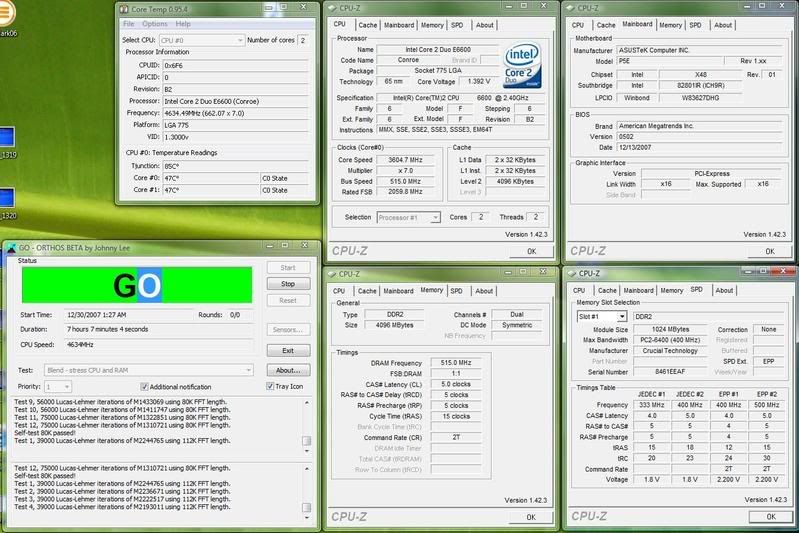The height and width of the screenshot is (533, 799).
Task: Click the green GO status banner
Action: (137, 285)
